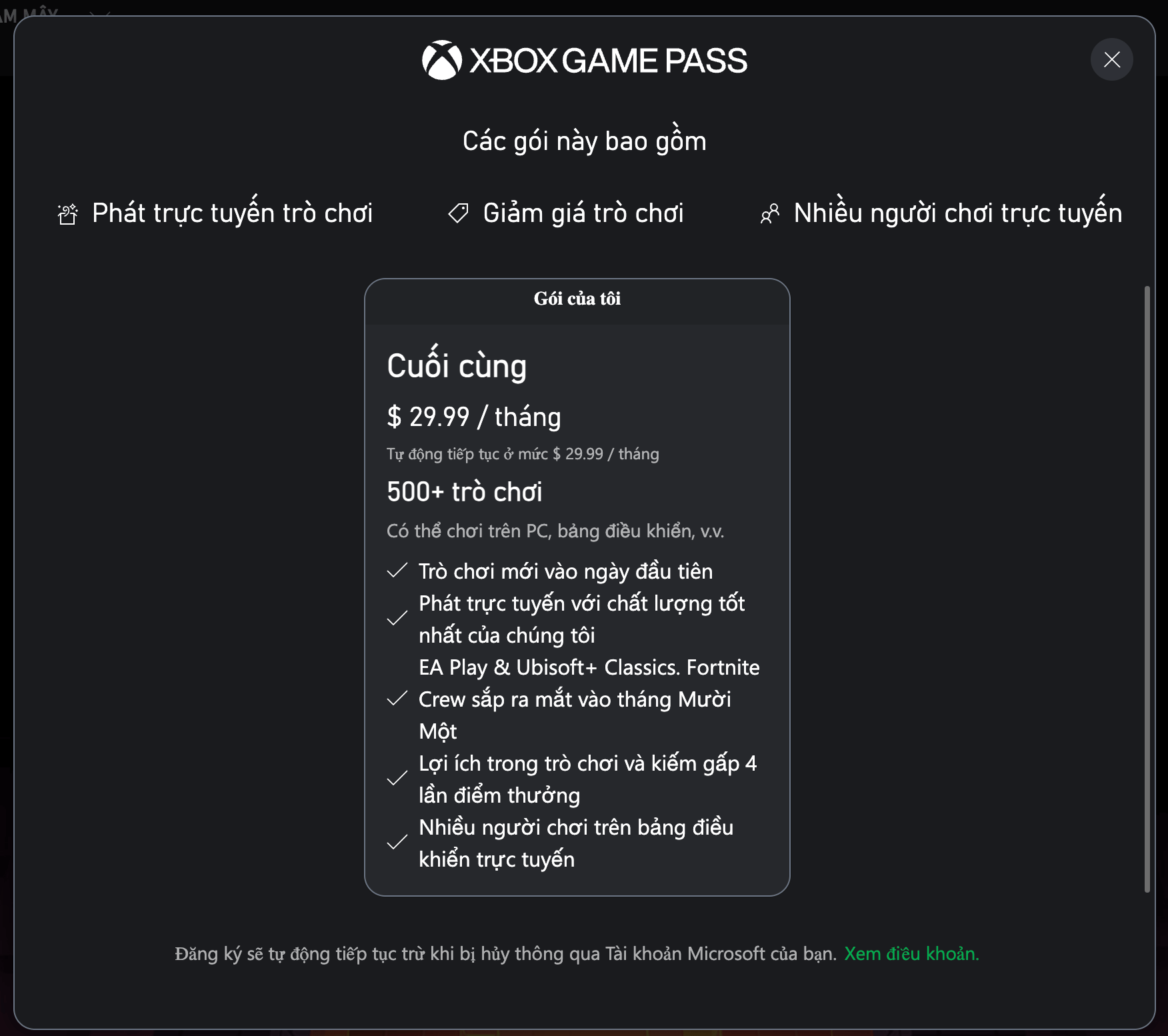Image resolution: width=1168 pixels, height=1036 pixels.
Task: Open the "Xem điều khoản" link
Action: (x=911, y=954)
